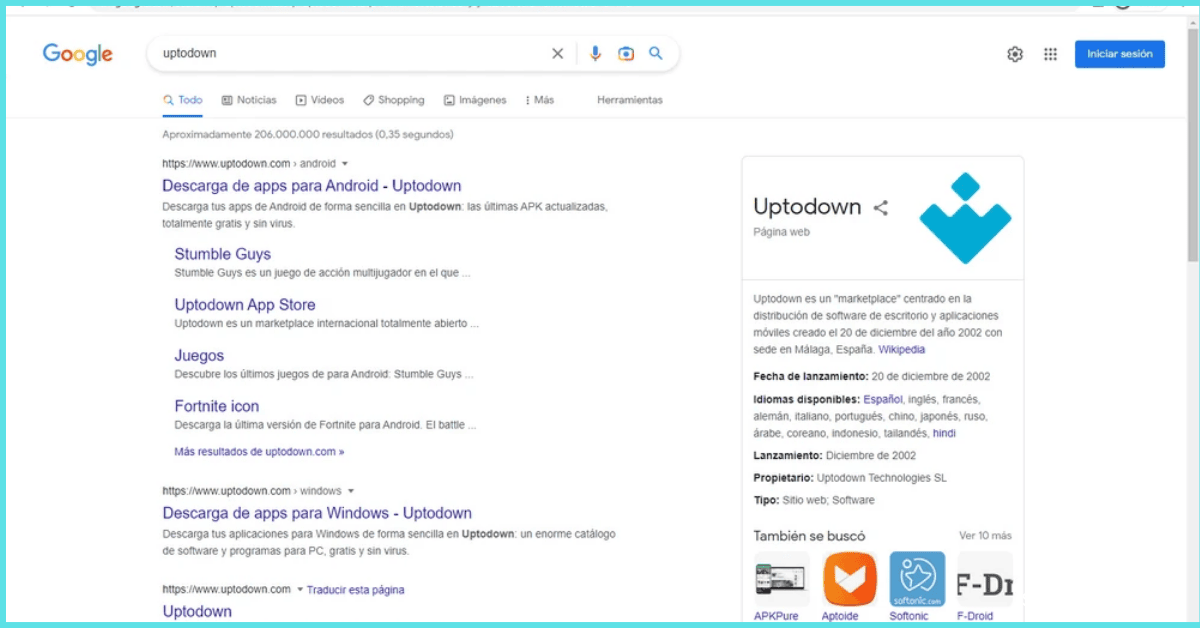1200x628 pixels.
Task: Expand dropdown arrow next to android URL
Action: pos(345,163)
